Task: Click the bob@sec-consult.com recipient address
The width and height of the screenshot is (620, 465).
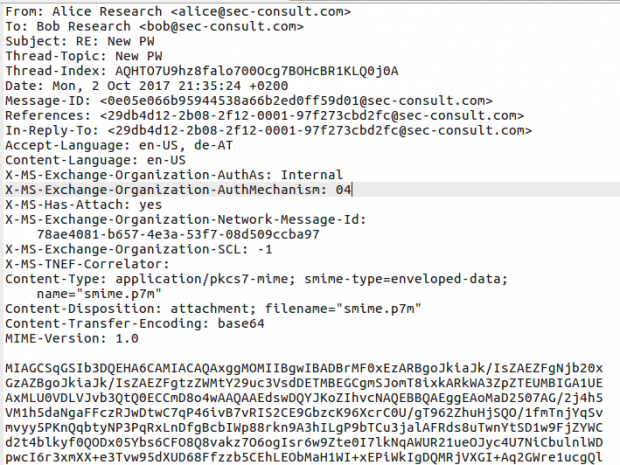Action: click(x=202, y=27)
